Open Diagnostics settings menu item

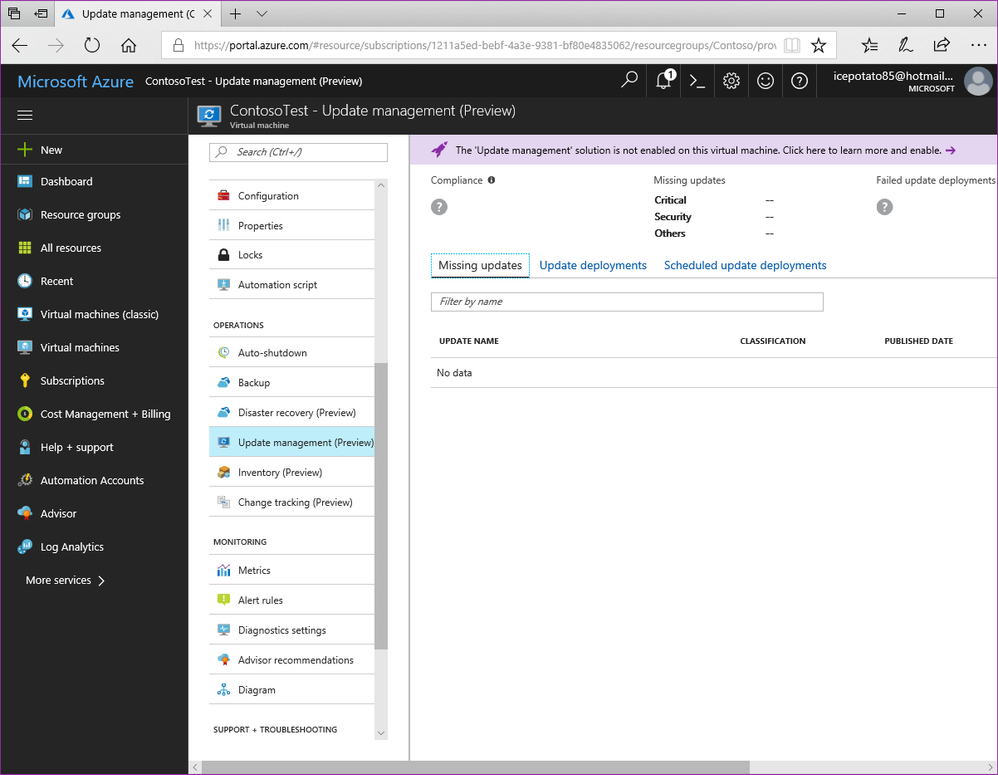[292, 630]
